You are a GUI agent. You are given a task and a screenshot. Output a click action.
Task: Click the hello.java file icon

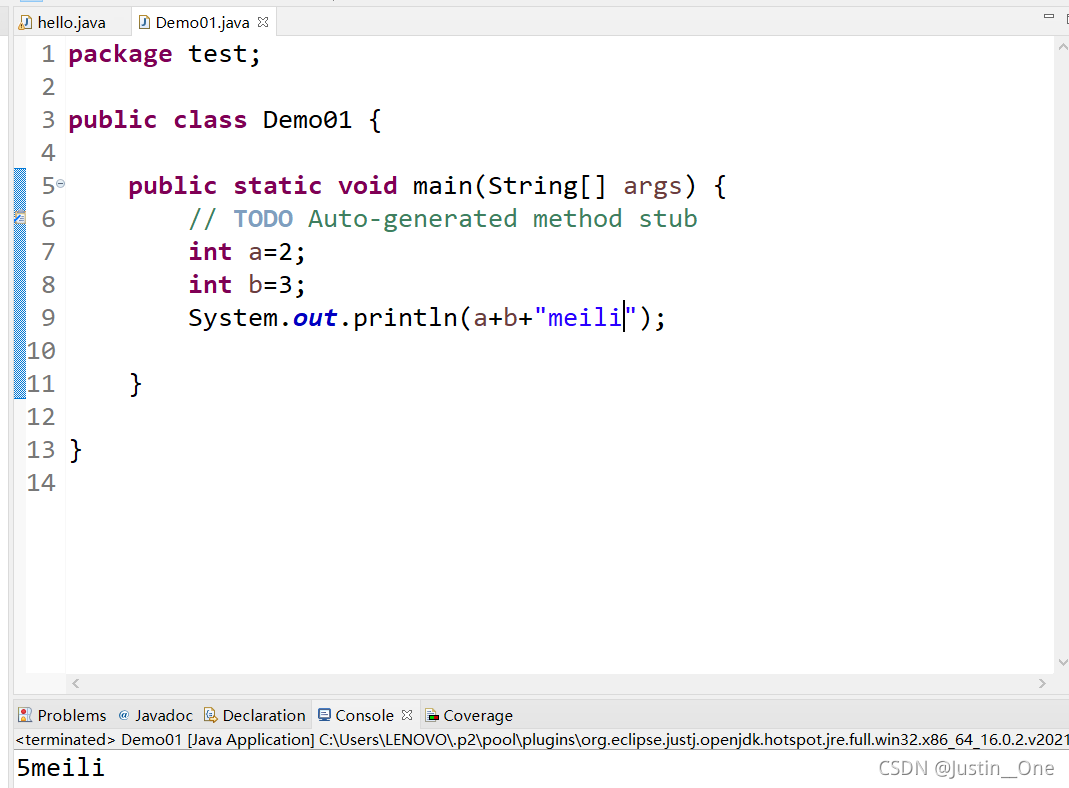coord(25,22)
